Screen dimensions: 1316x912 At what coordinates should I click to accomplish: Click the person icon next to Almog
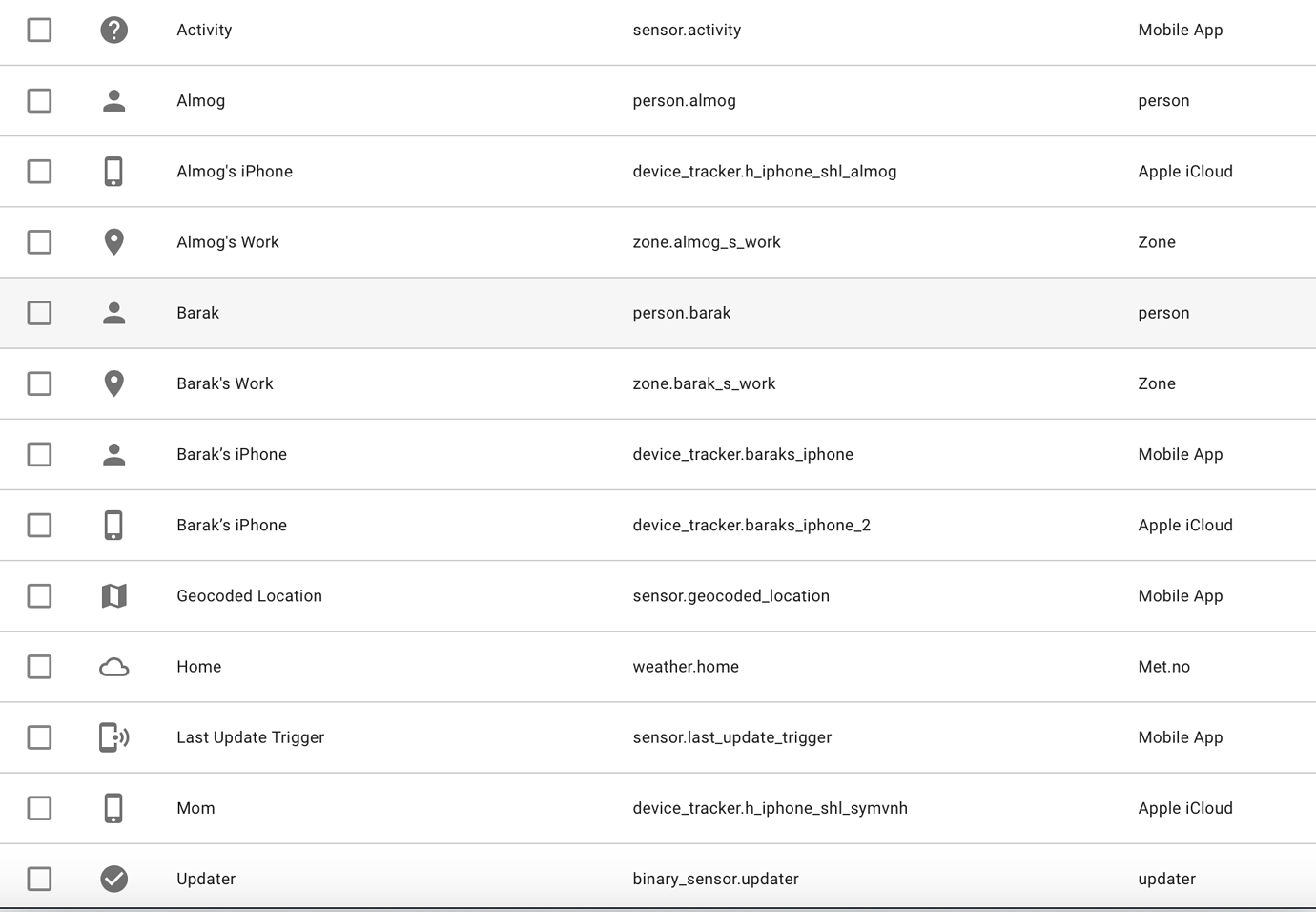click(113, 100)
